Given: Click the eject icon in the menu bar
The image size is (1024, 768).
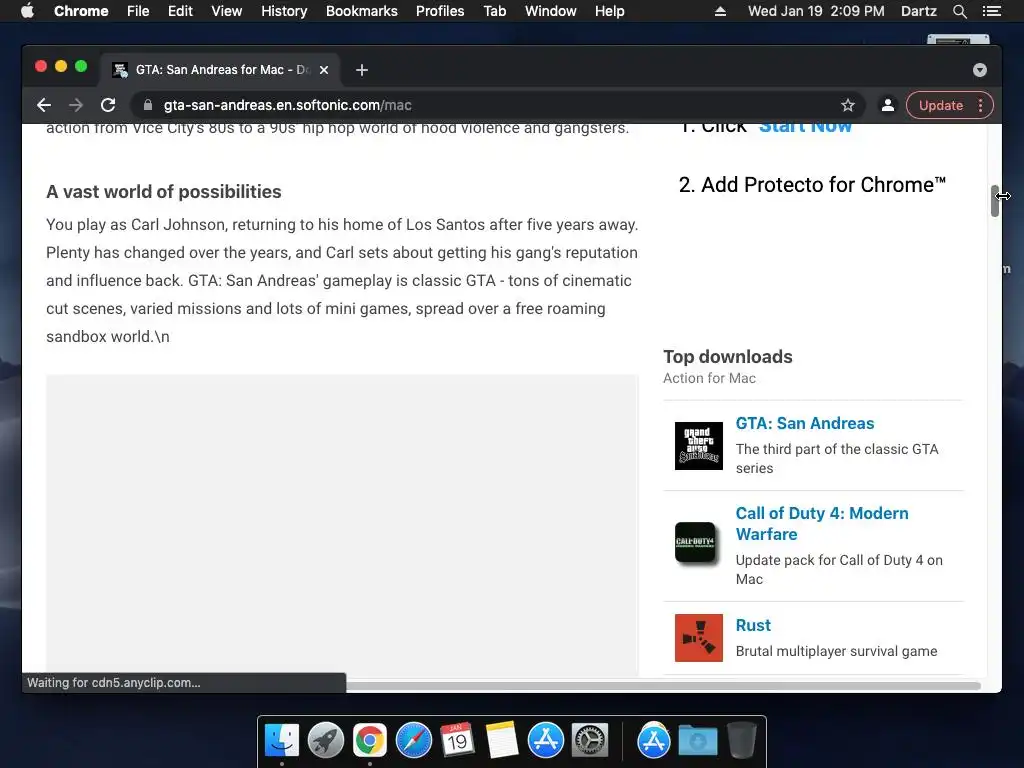Looking at the screenshot, I should (720, 11).
